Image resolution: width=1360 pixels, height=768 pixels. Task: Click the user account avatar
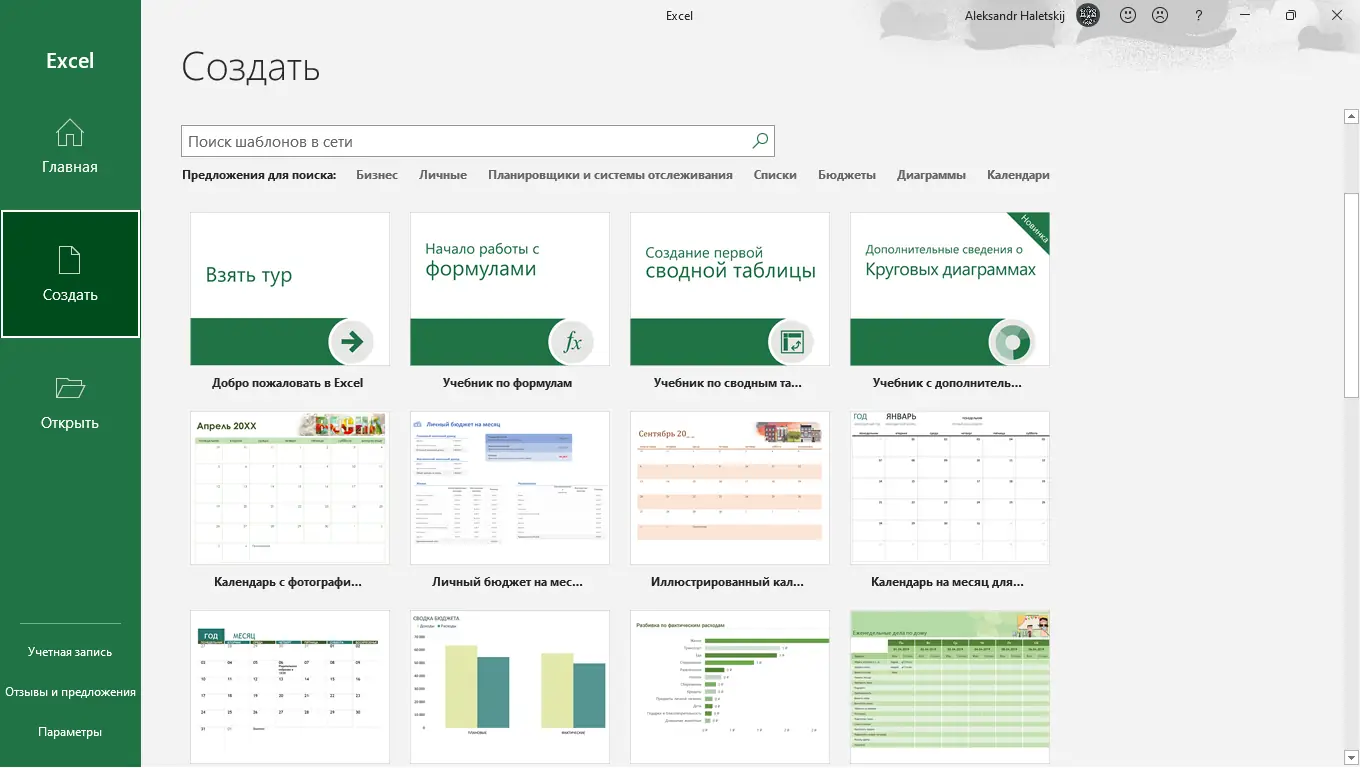coord(1089,16)
